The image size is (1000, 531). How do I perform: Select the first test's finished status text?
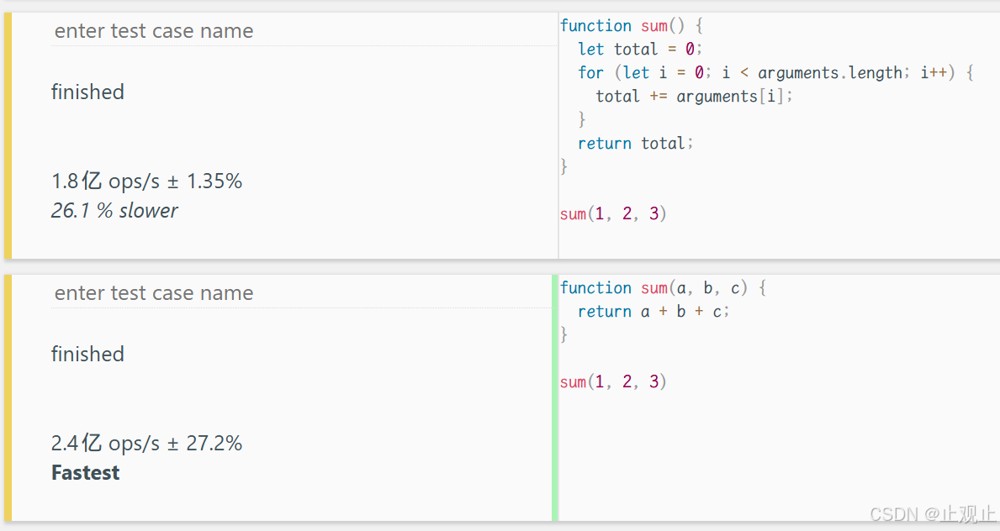[87, 92]
